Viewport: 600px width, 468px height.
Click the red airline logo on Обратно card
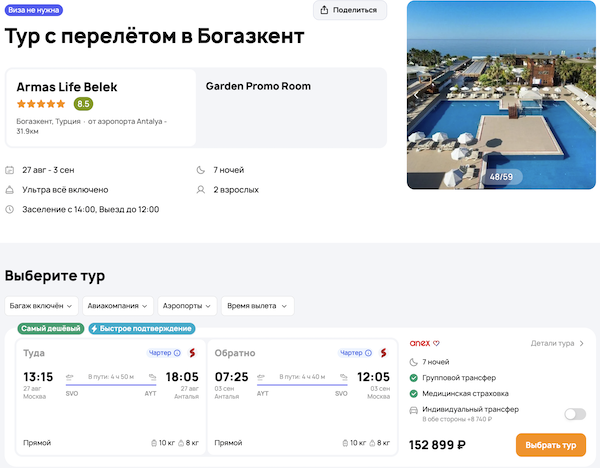pos(384,353)
